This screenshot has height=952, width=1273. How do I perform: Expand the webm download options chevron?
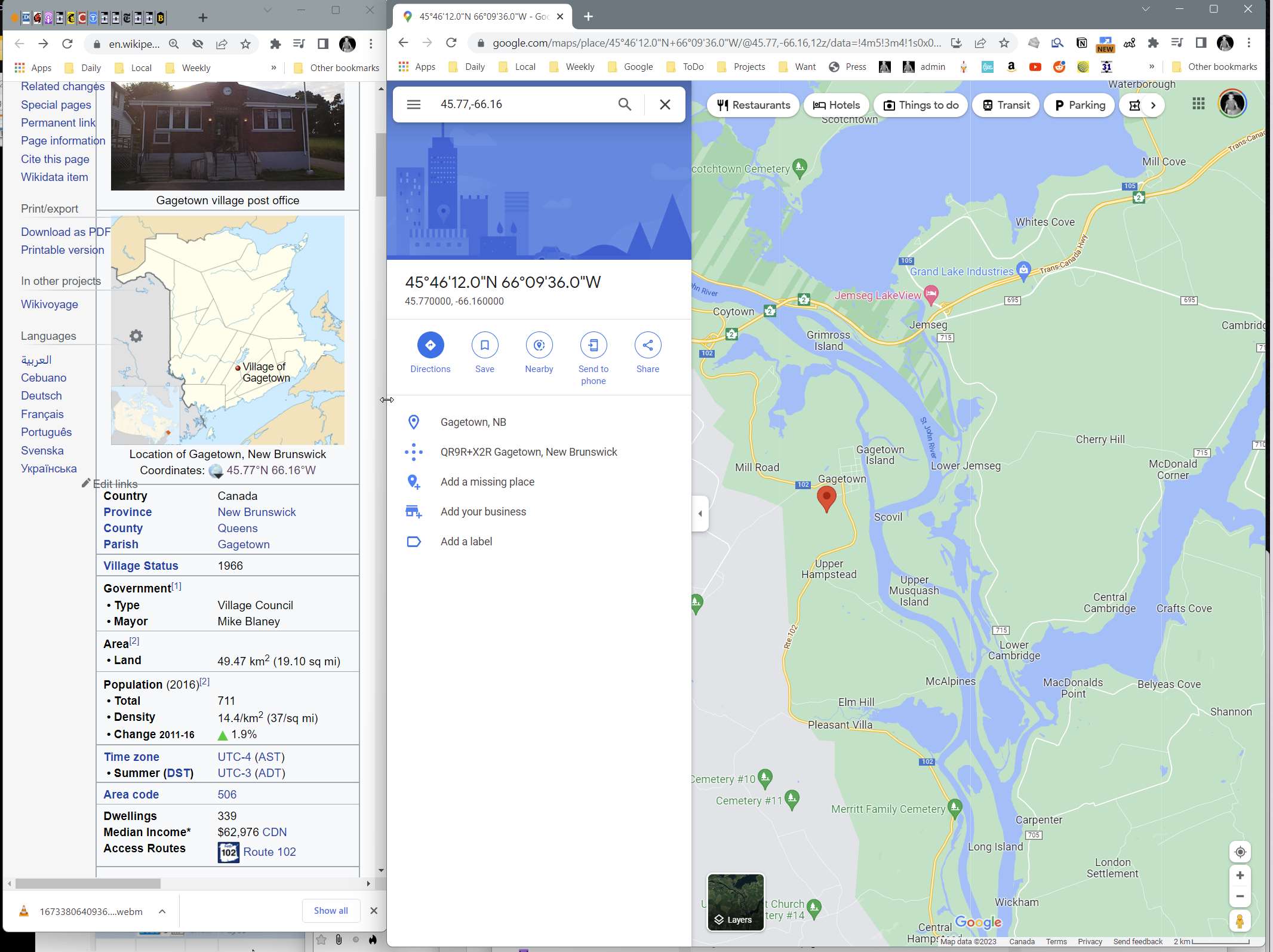coord(162,911)
